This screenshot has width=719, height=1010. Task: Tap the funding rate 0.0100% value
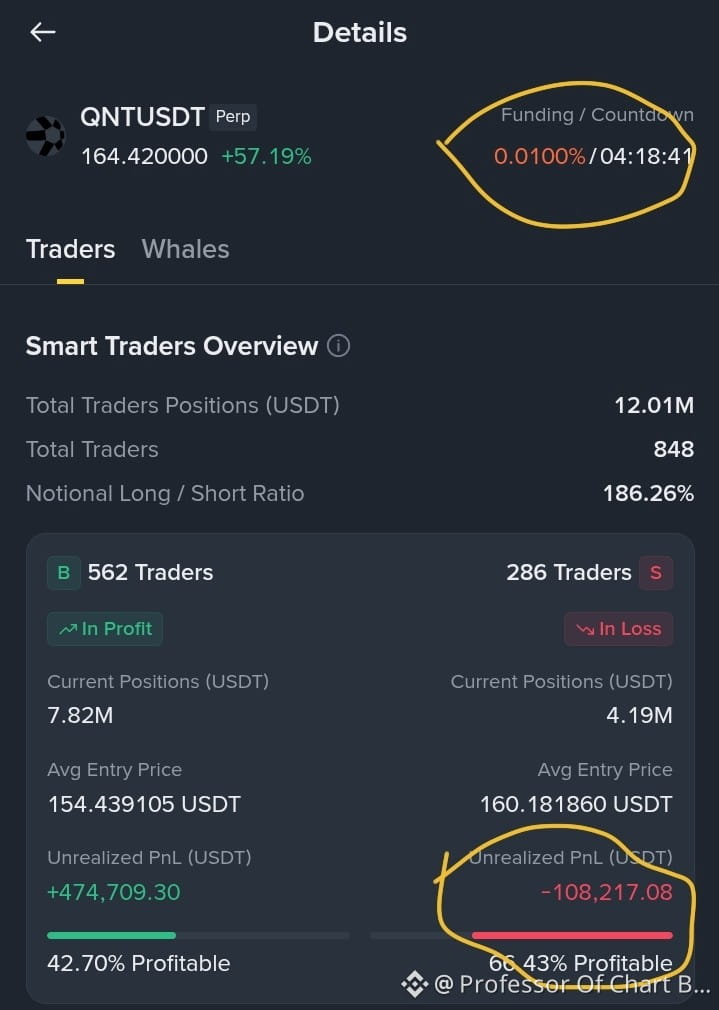[539, 156]
